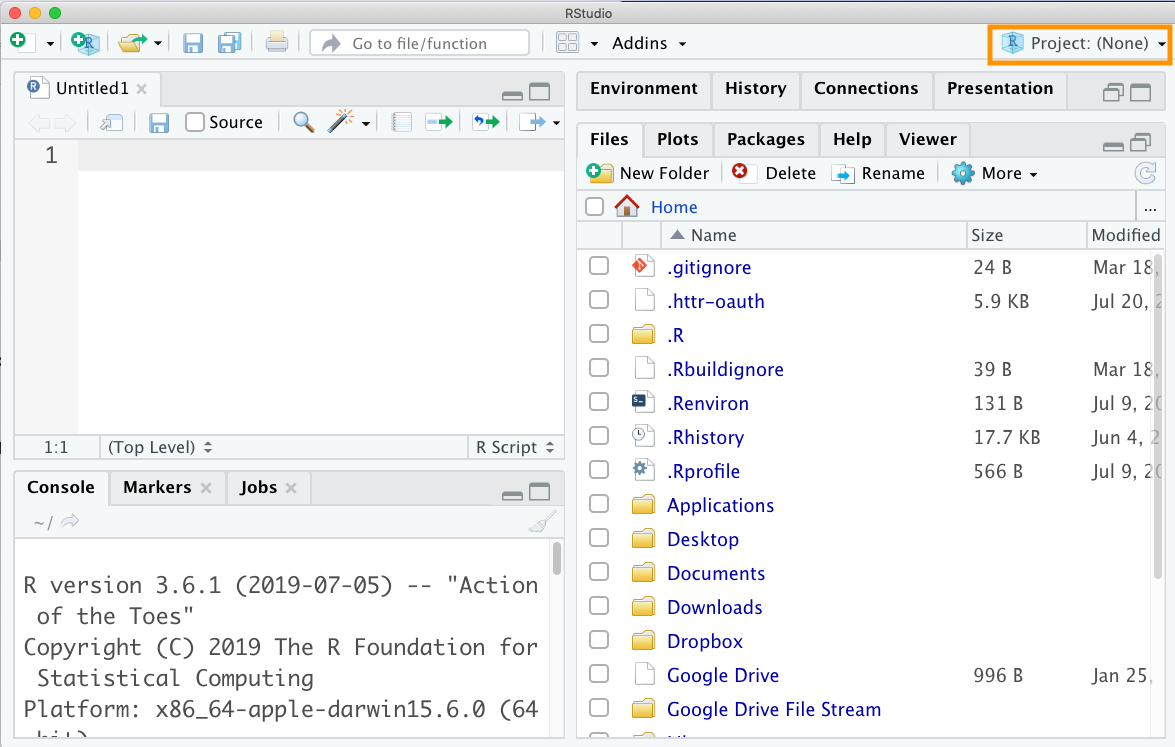The height and width of the screenshot is (747, 1175).
Task: Switch to the Jobs tab
Action: [x=259, y=487]
